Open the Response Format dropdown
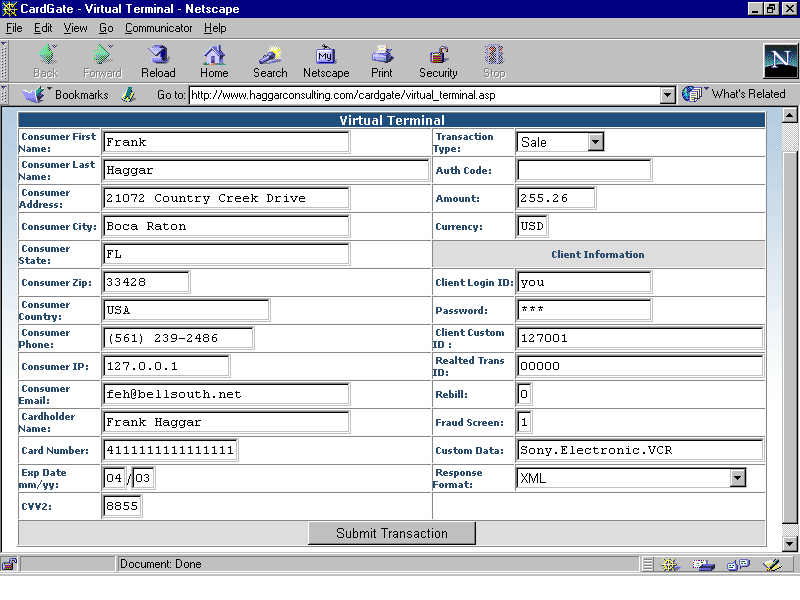The image size is (800, 600). coord(737,478)
